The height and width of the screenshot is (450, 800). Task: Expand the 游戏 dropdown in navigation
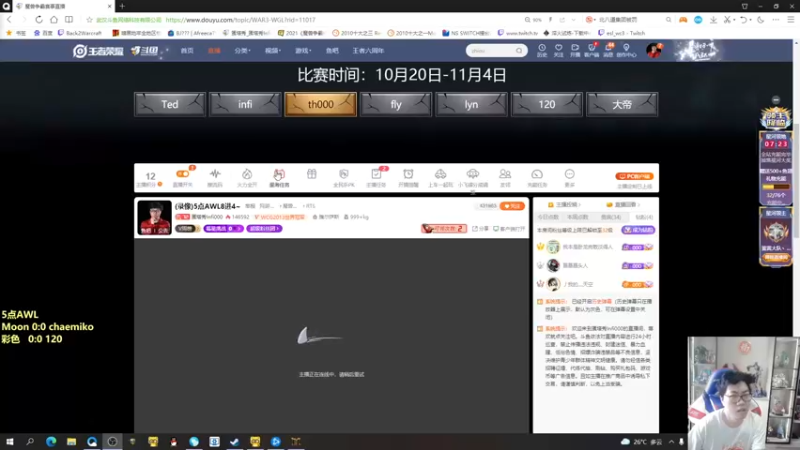point(303,51)
